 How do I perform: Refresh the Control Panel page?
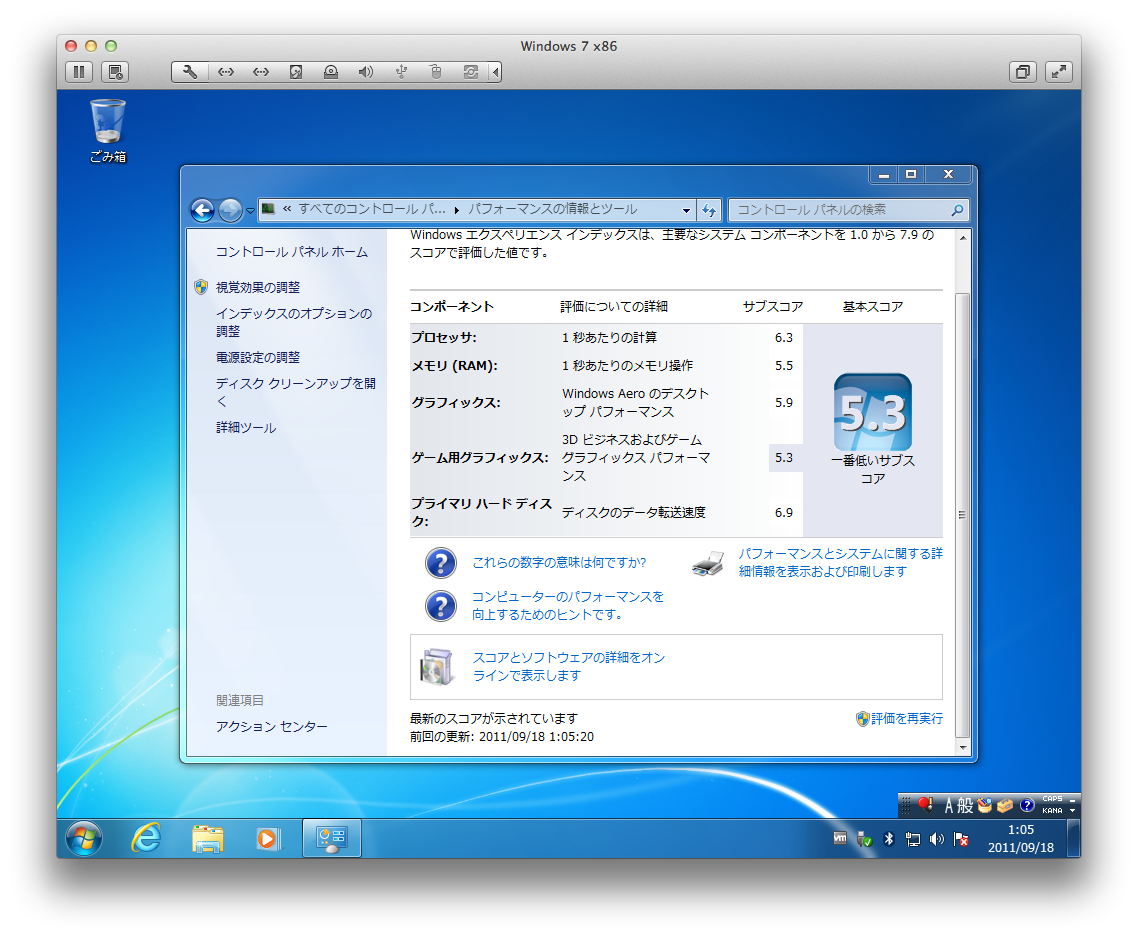[709, 210]
